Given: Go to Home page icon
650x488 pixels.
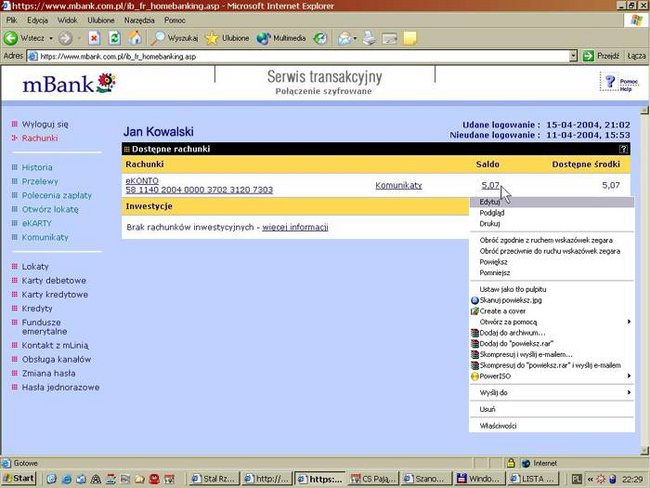Looking at the screenshot, I should 134,38.
